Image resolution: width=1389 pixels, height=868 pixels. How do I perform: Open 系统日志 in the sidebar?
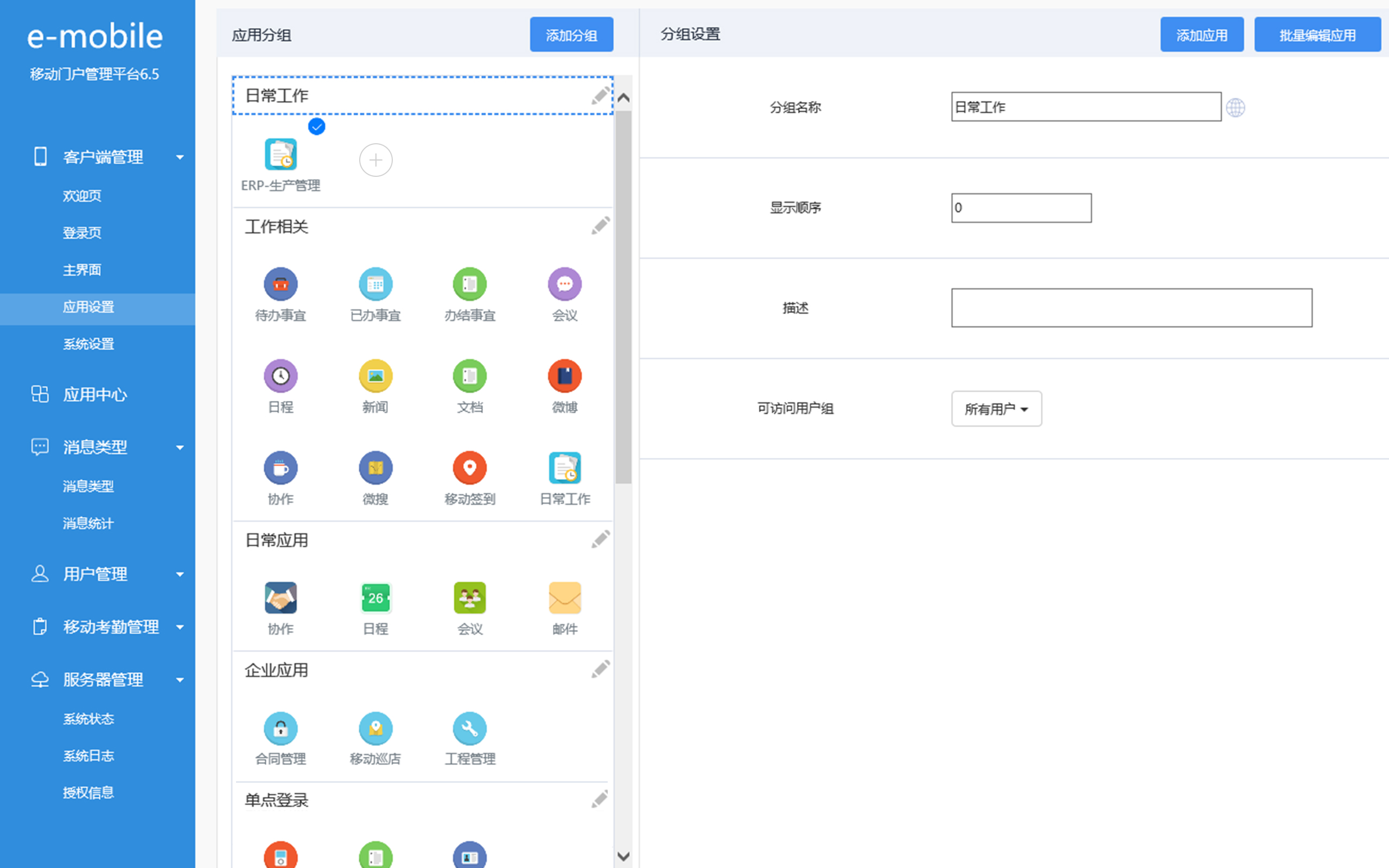88,756
